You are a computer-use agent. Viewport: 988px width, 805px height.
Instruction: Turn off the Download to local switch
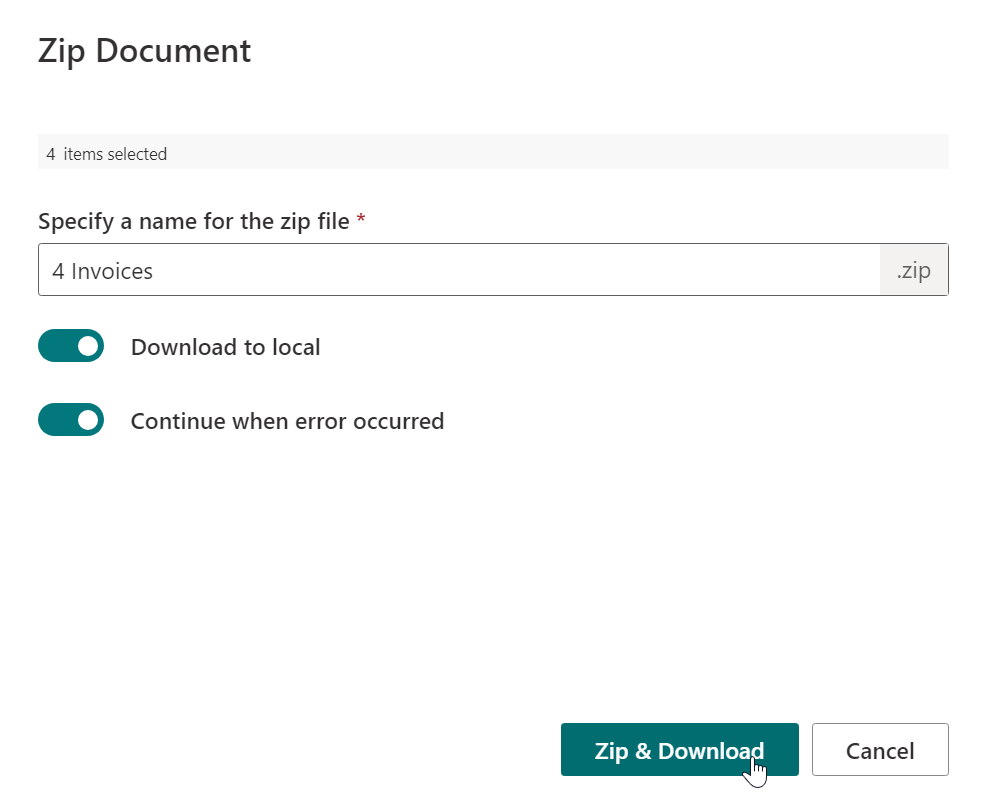(x=71, y=346)
